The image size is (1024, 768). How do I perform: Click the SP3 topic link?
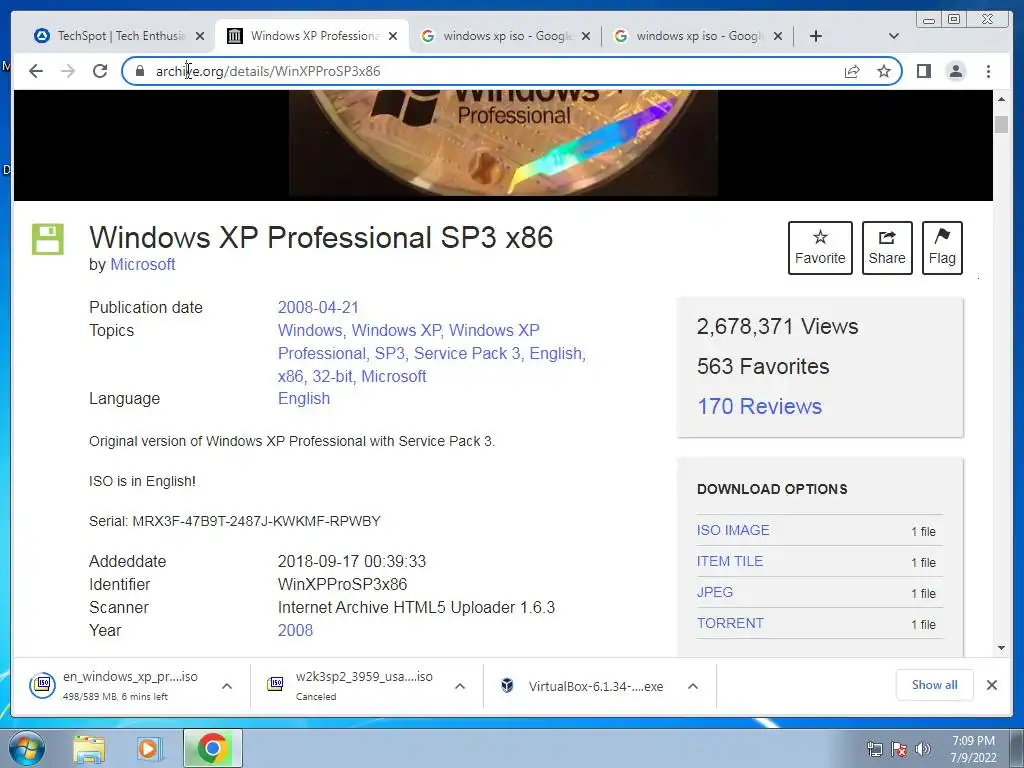pos(389,353)
